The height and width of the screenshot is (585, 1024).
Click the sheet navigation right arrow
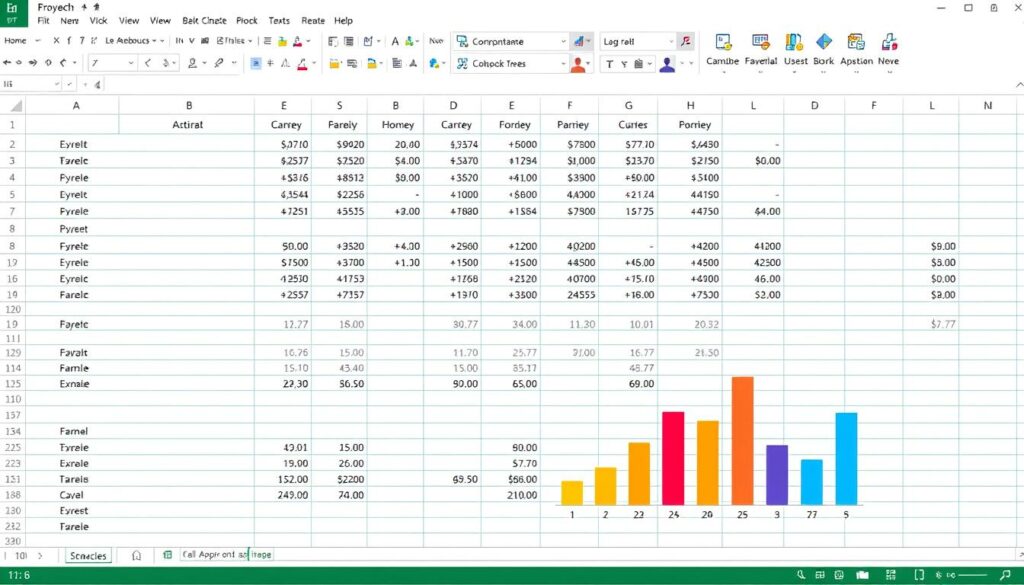(x=40, y=556)
